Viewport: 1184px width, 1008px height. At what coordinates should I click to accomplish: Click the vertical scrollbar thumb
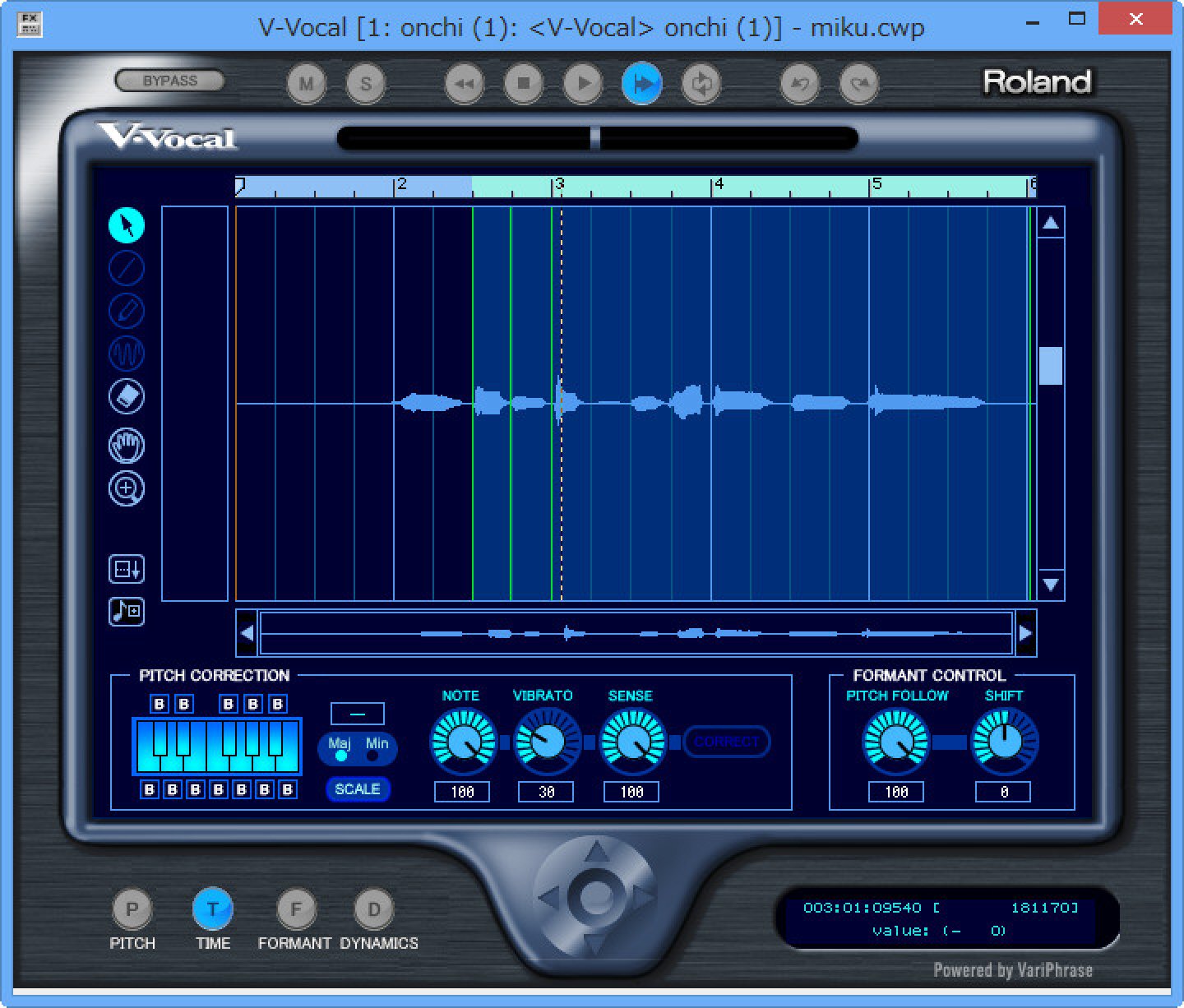1051,366
